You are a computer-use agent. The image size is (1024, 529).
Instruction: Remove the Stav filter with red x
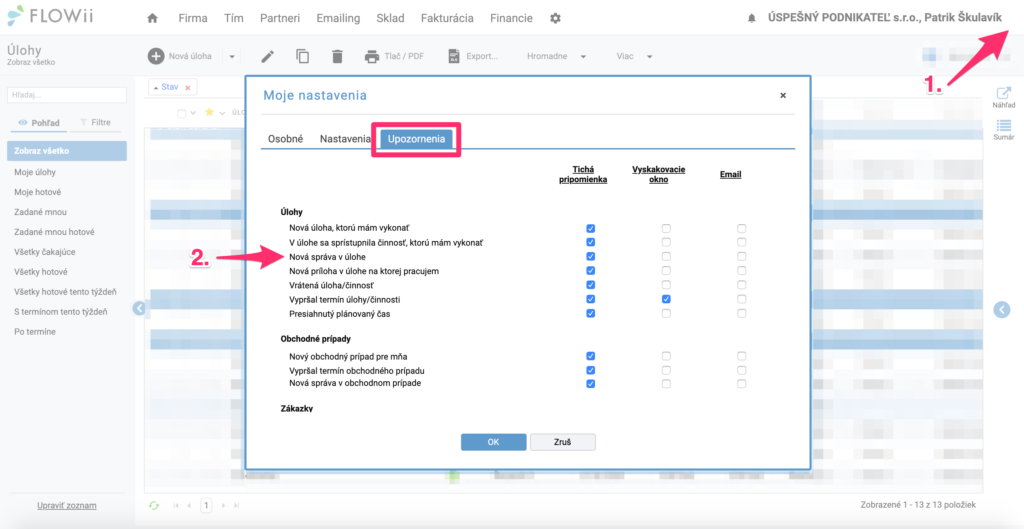coord(187,88)
